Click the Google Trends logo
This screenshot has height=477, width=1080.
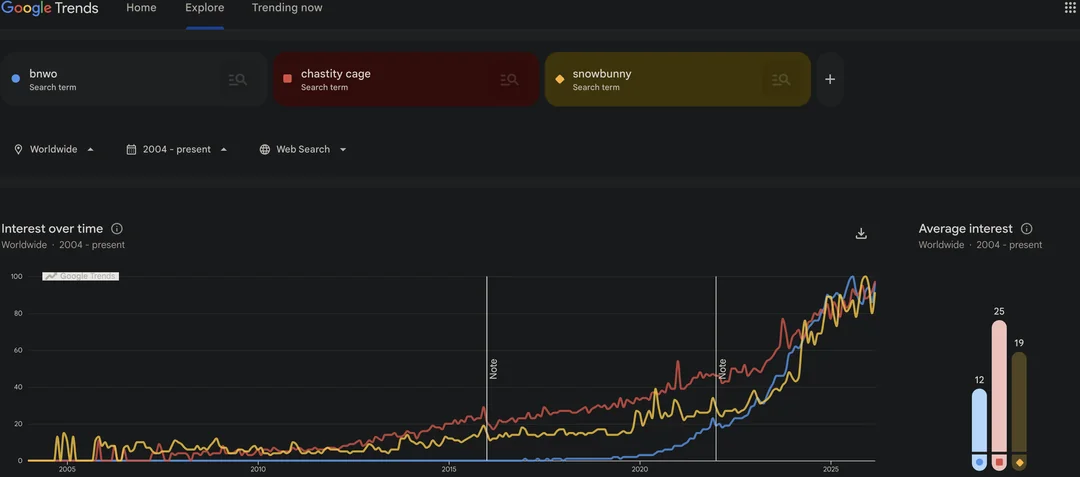(x=50, y=8)
